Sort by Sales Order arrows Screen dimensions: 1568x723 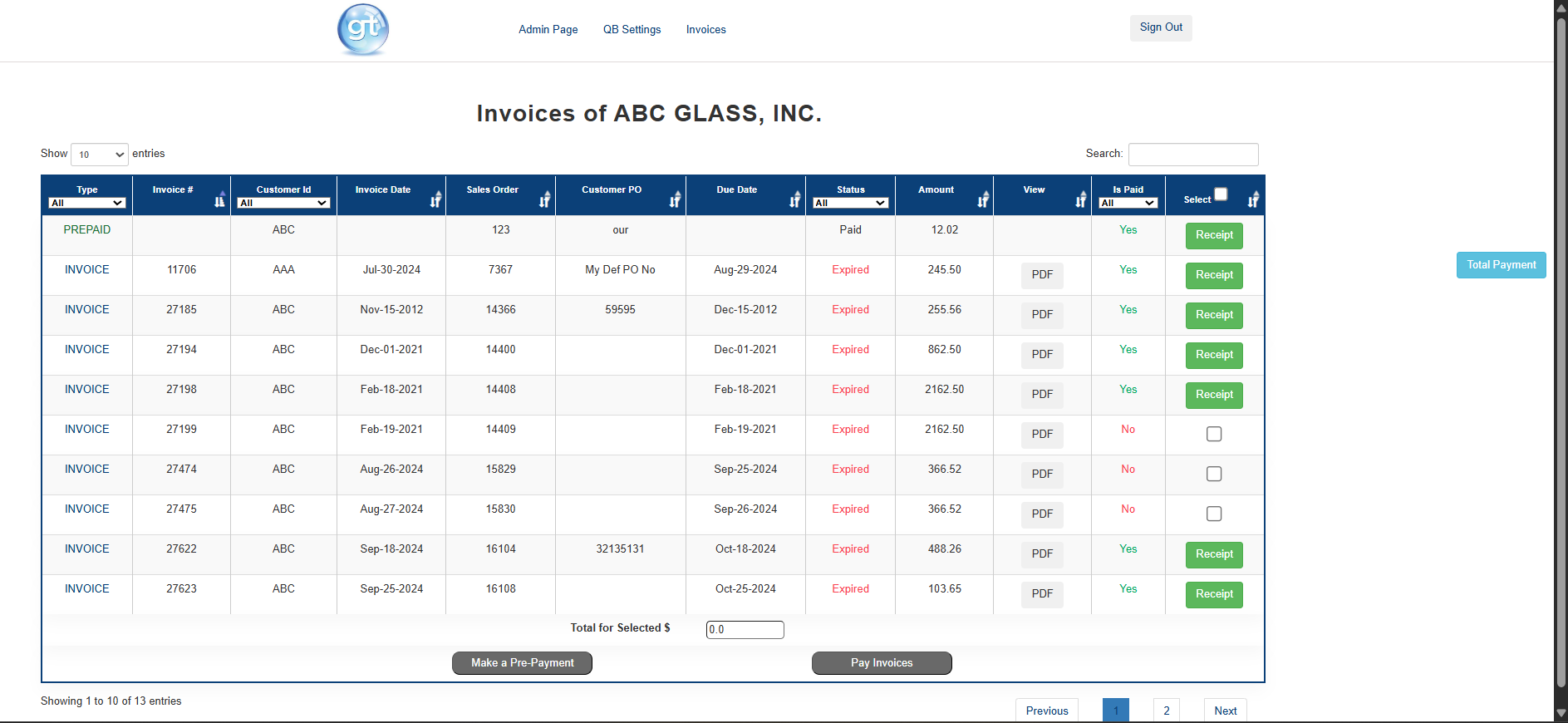pyautogui.click(x=544, y=199)
